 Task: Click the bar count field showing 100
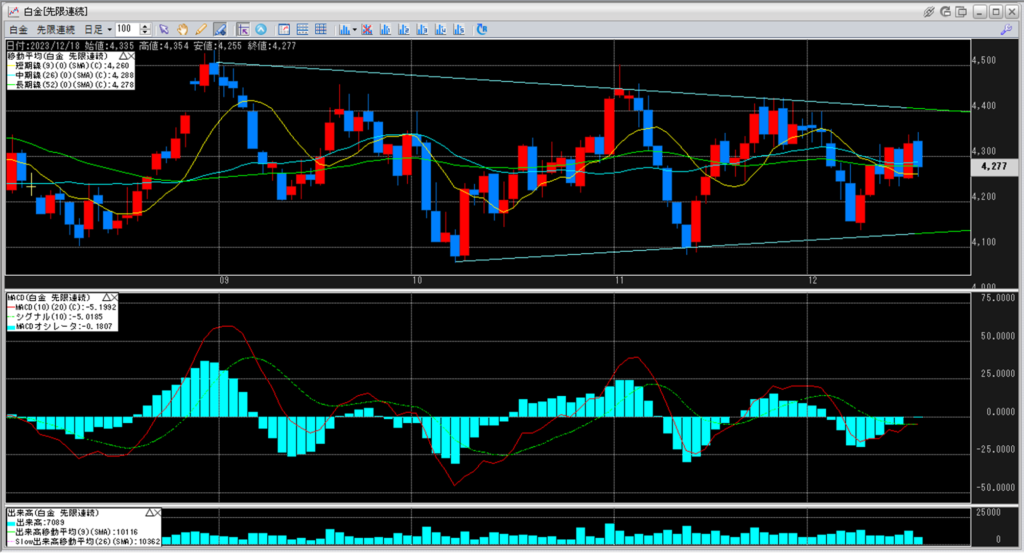[127, 29]
